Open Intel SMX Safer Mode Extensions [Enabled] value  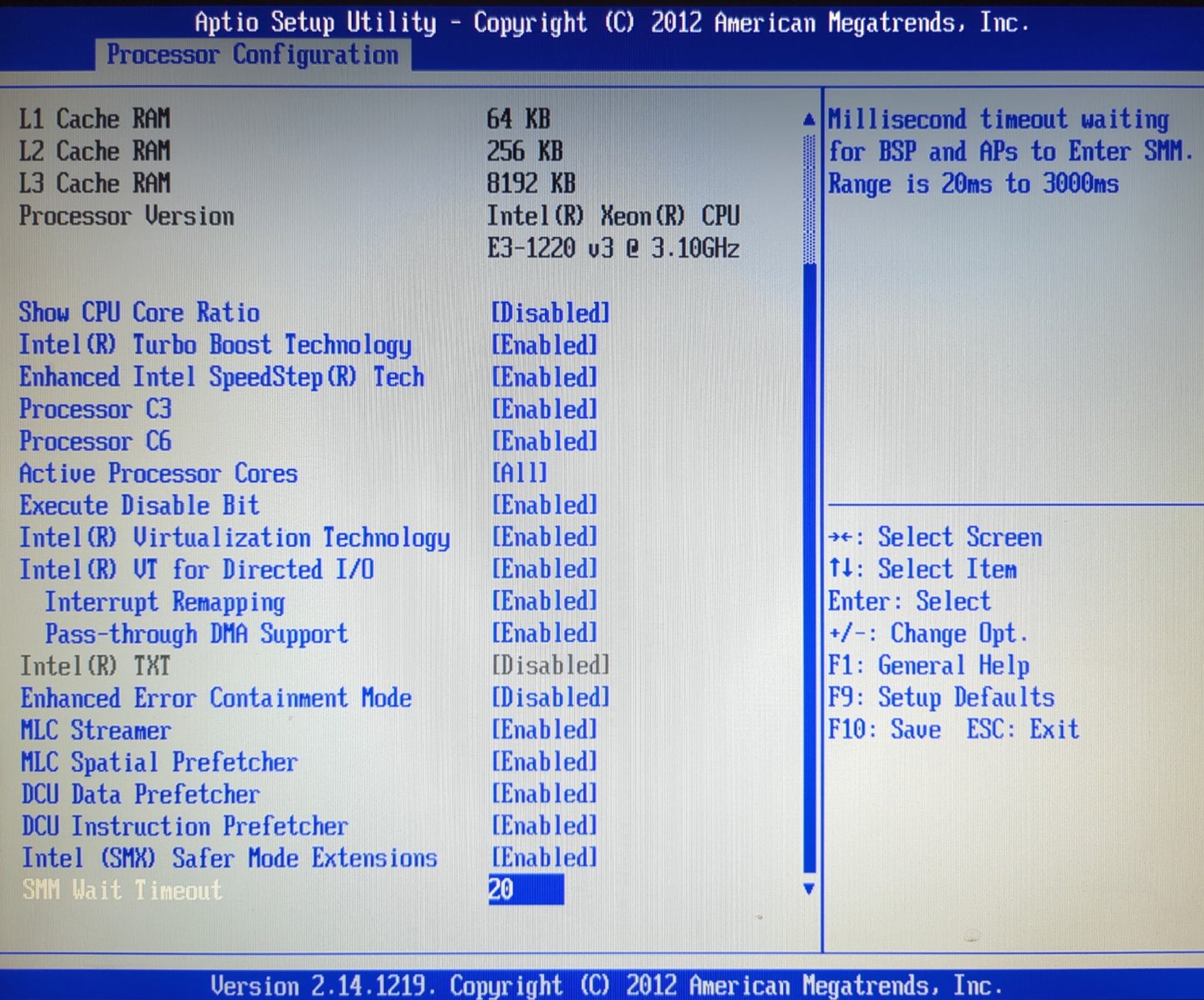click(x=545, y=857)
